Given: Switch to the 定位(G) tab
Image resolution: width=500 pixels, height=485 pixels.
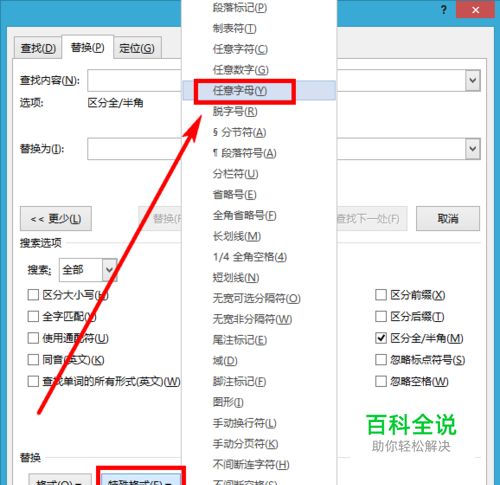Looking at the screenshot, I should (137, 48).
